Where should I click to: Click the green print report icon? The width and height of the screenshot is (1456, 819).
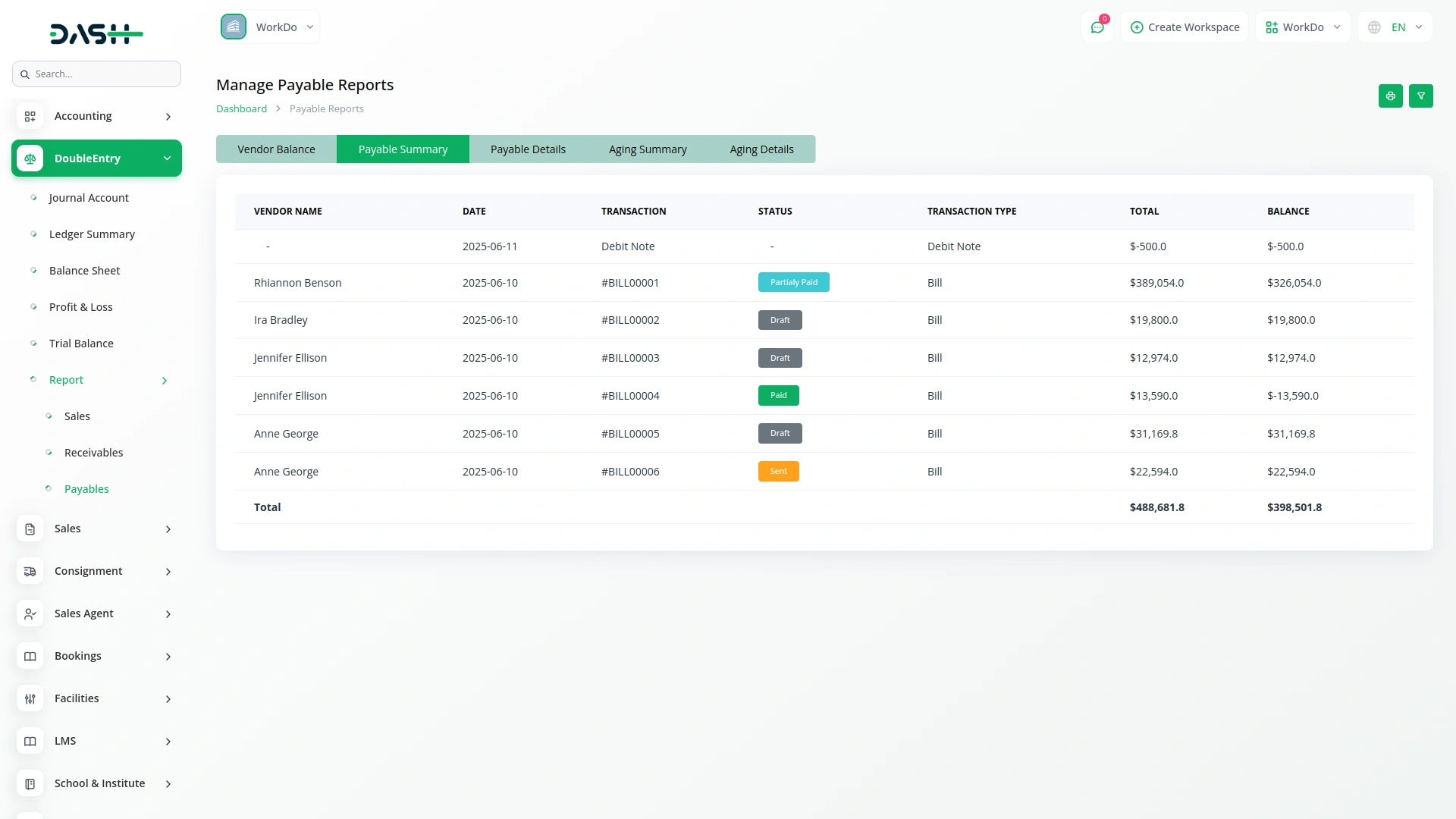point(1390,96)
